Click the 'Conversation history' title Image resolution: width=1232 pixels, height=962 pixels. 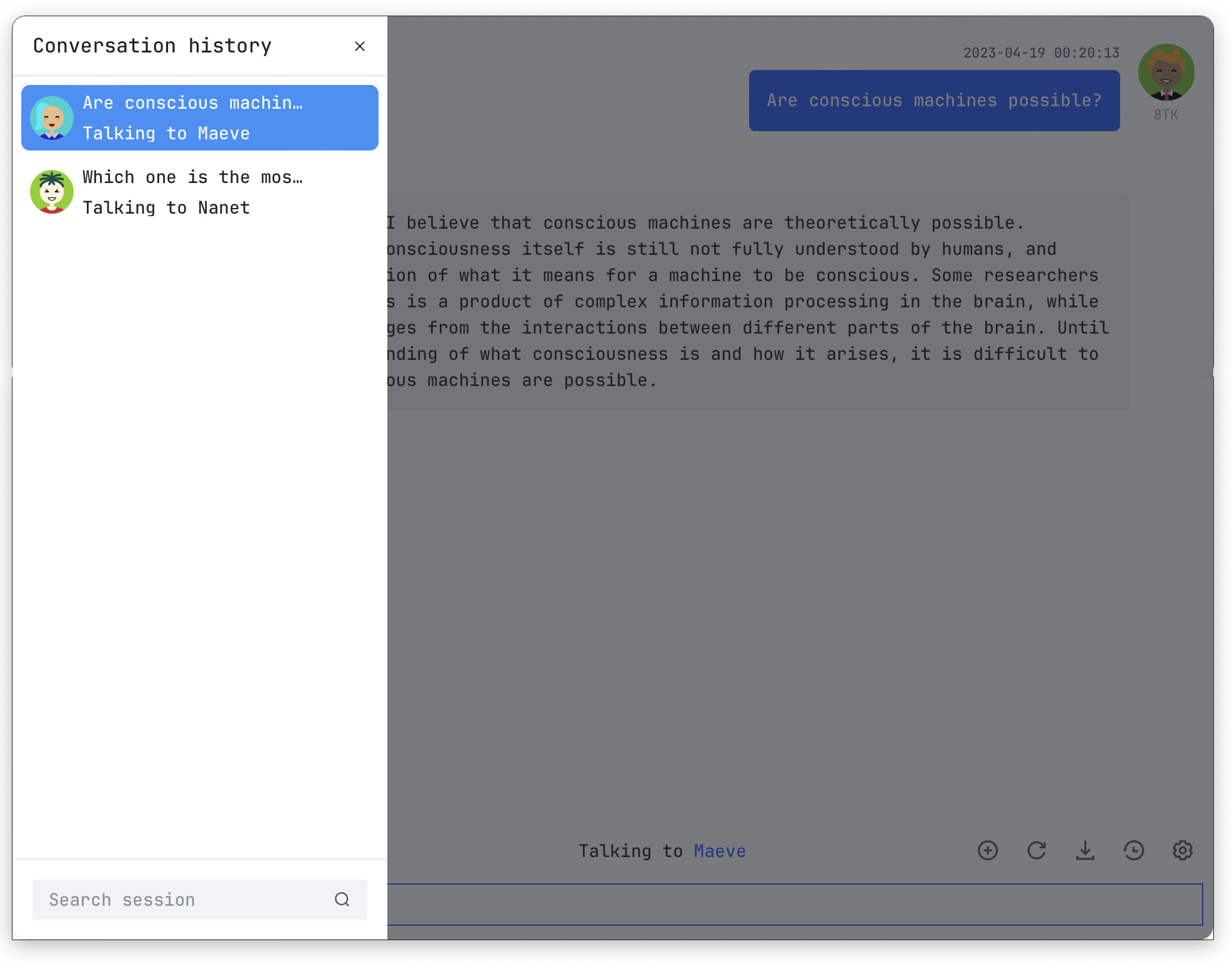pos(152,46)
